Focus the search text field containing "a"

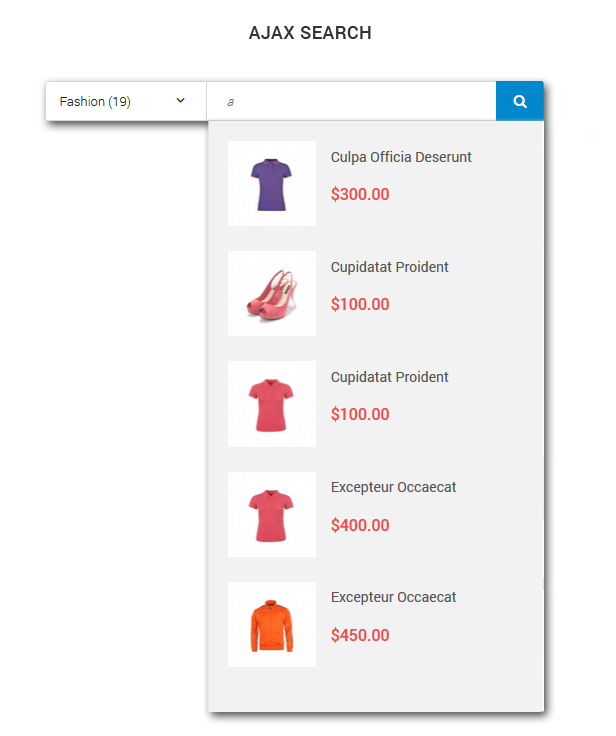click(351, 101)
